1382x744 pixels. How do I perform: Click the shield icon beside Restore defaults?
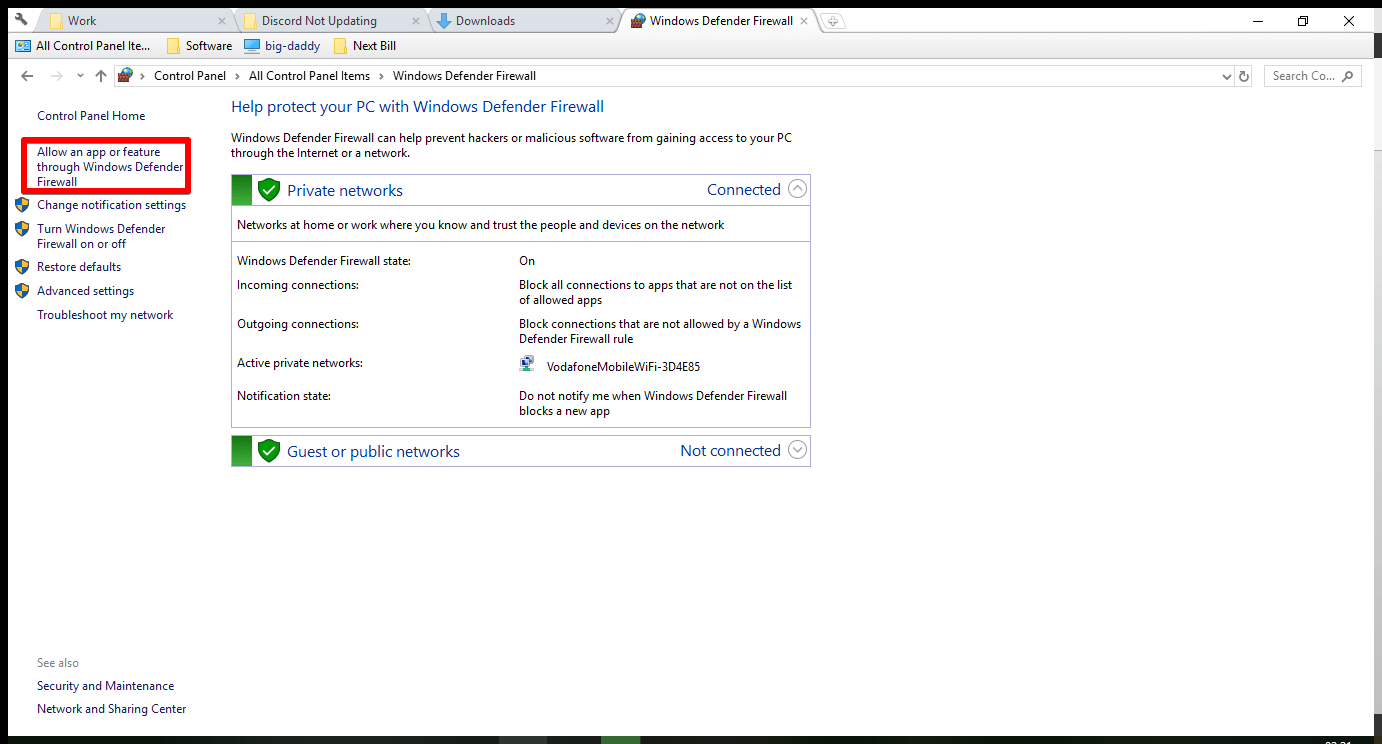click(22, 266)
